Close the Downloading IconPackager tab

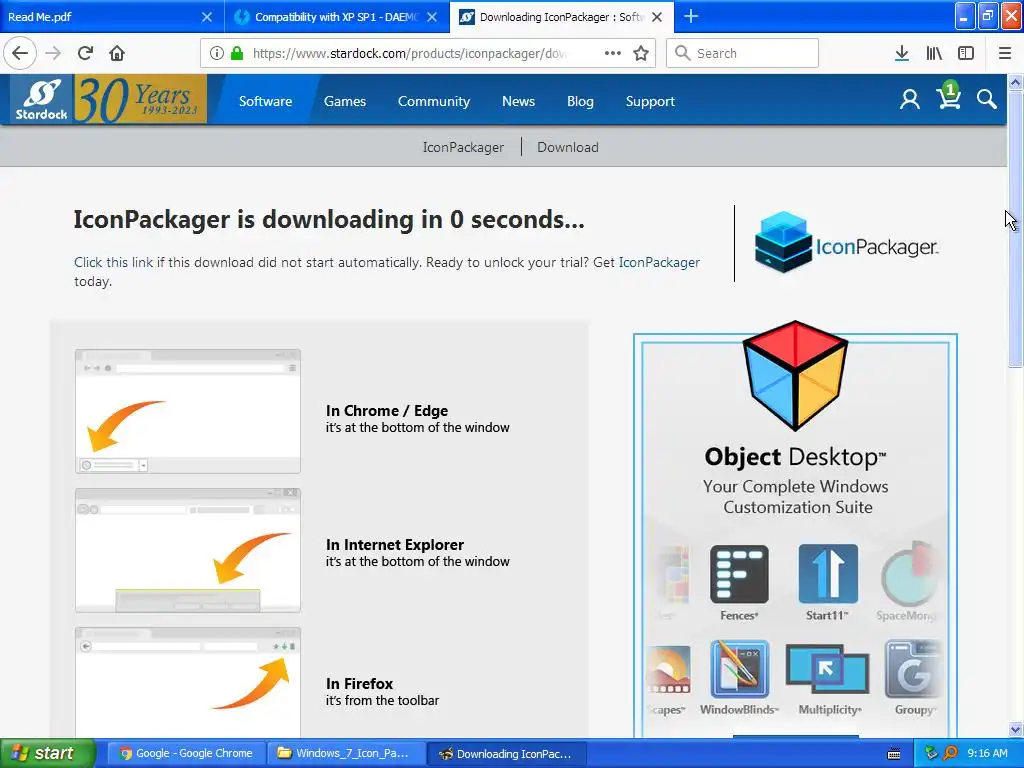click(x=658, y=17)
